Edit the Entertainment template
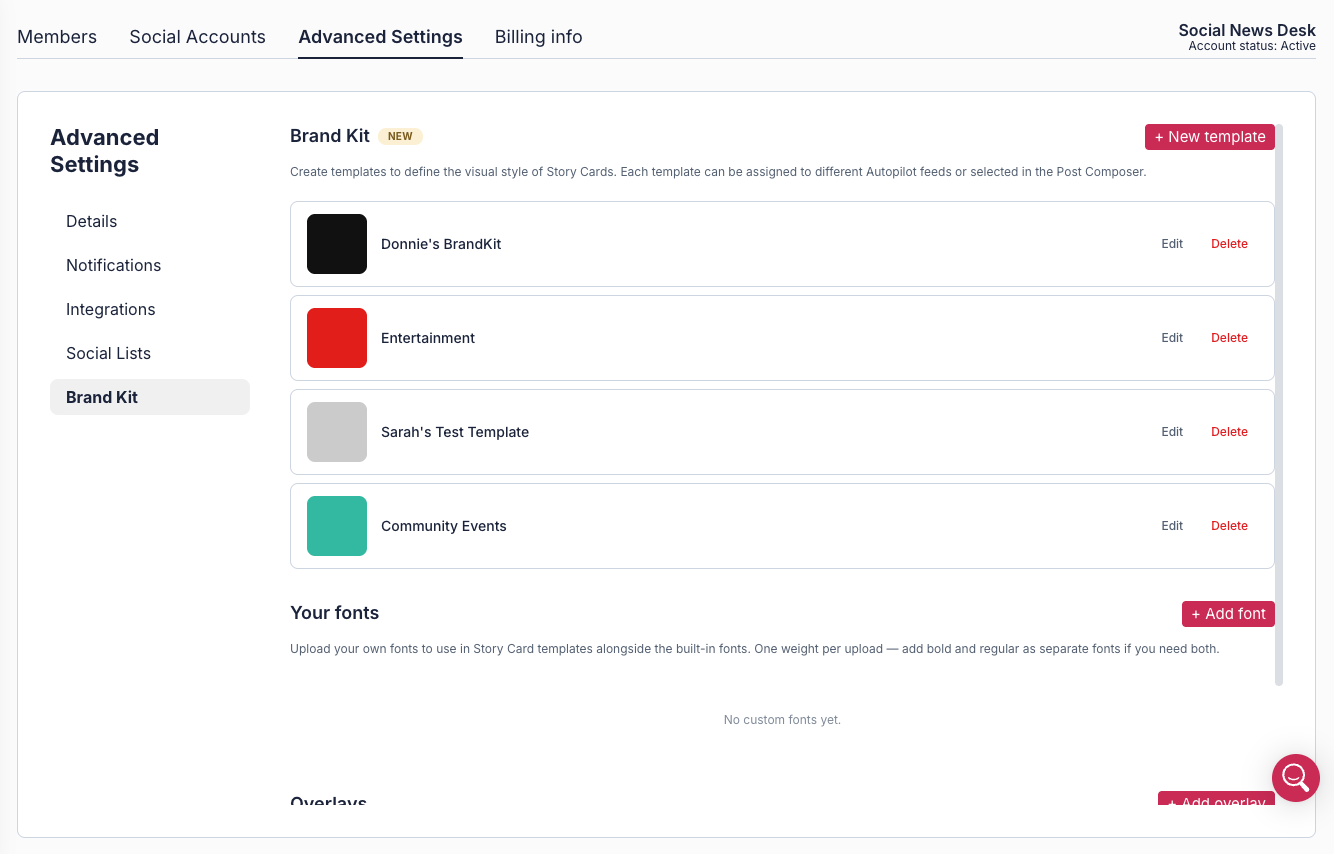1334x854 pixels. 1172,338
